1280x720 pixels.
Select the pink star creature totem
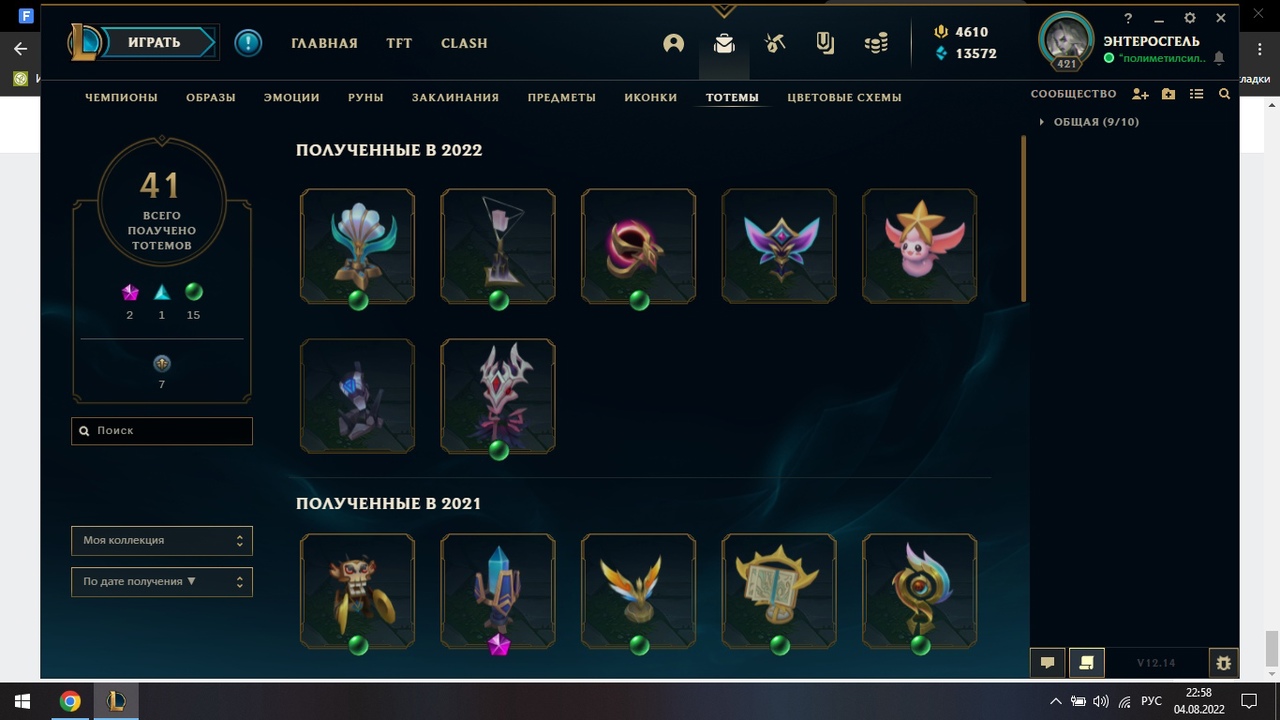coord(920,245)
